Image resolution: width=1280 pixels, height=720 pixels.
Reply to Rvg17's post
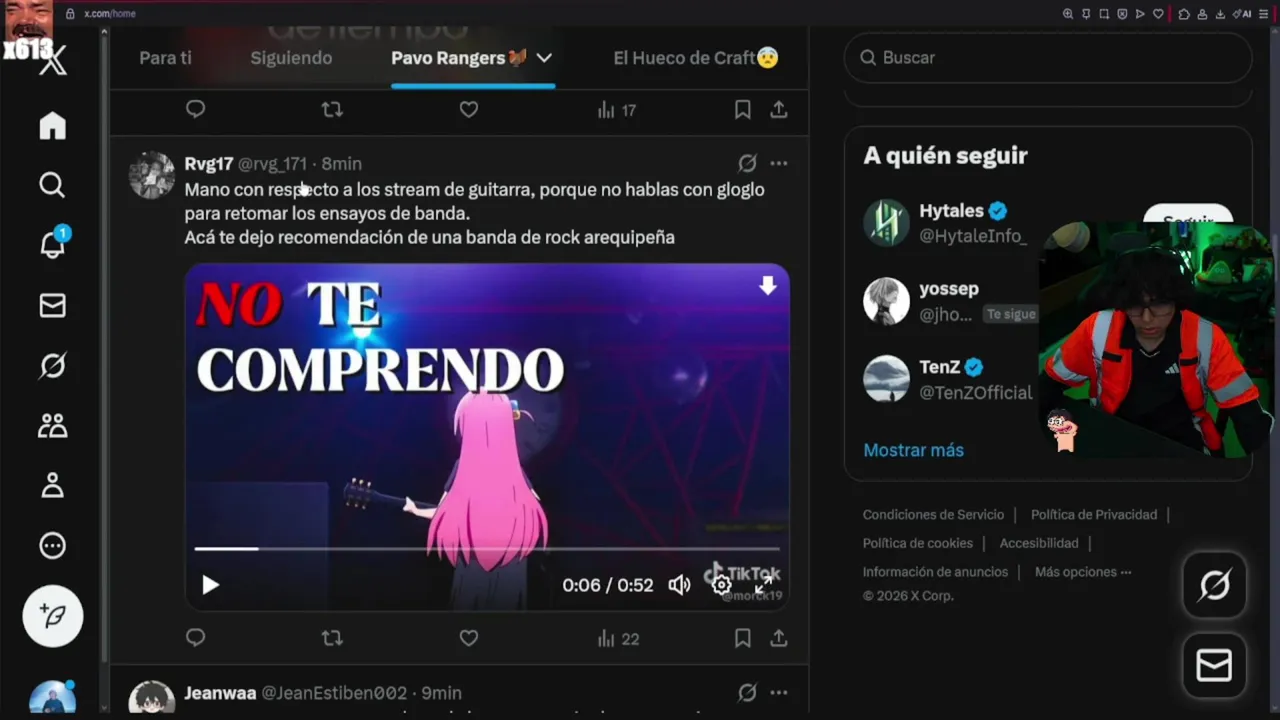pyautogui.click(x=196, y=638)
